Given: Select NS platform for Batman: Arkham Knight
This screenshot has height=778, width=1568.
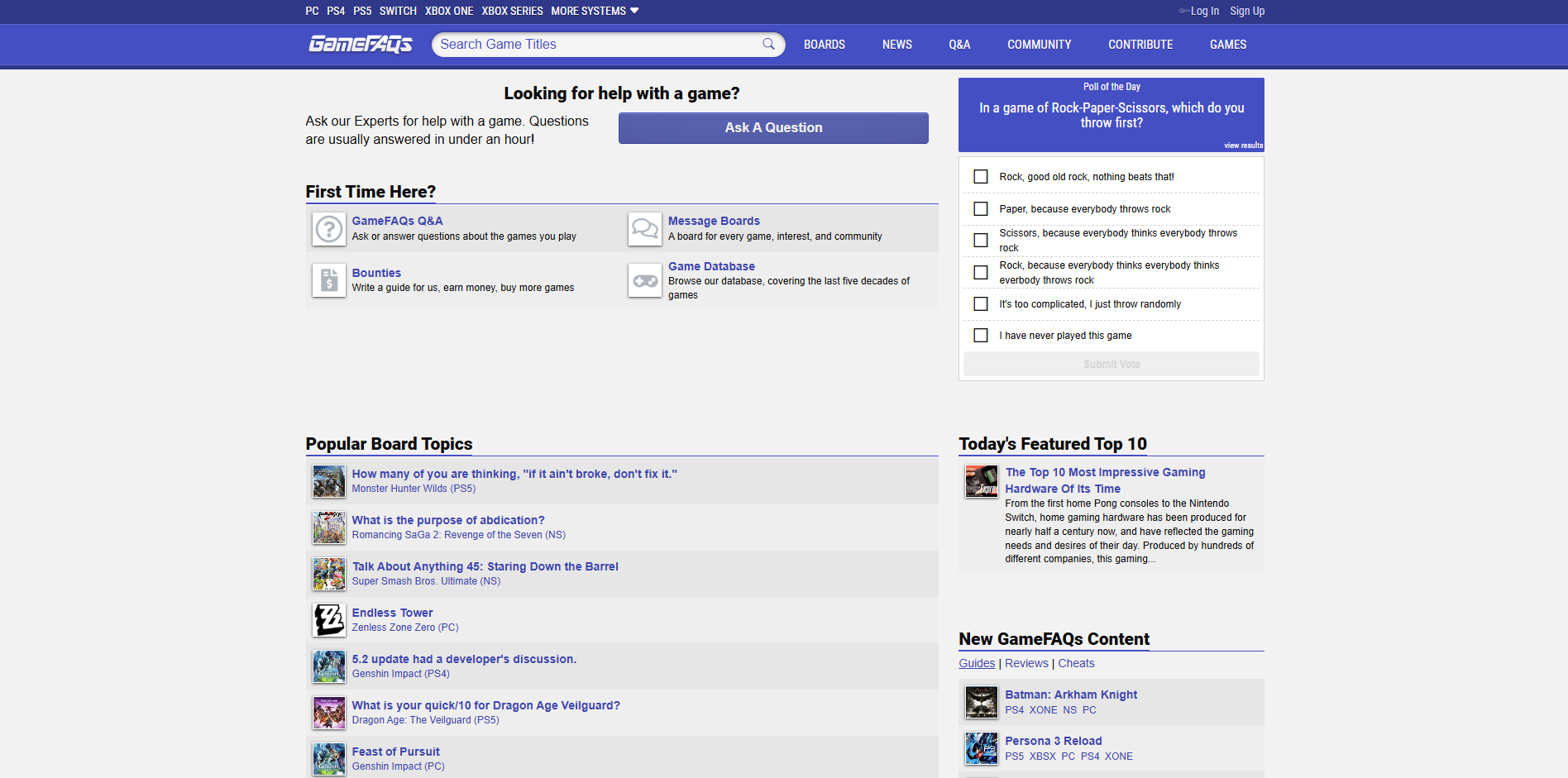Looking at the screenshot, I should tap(1069, 710).
